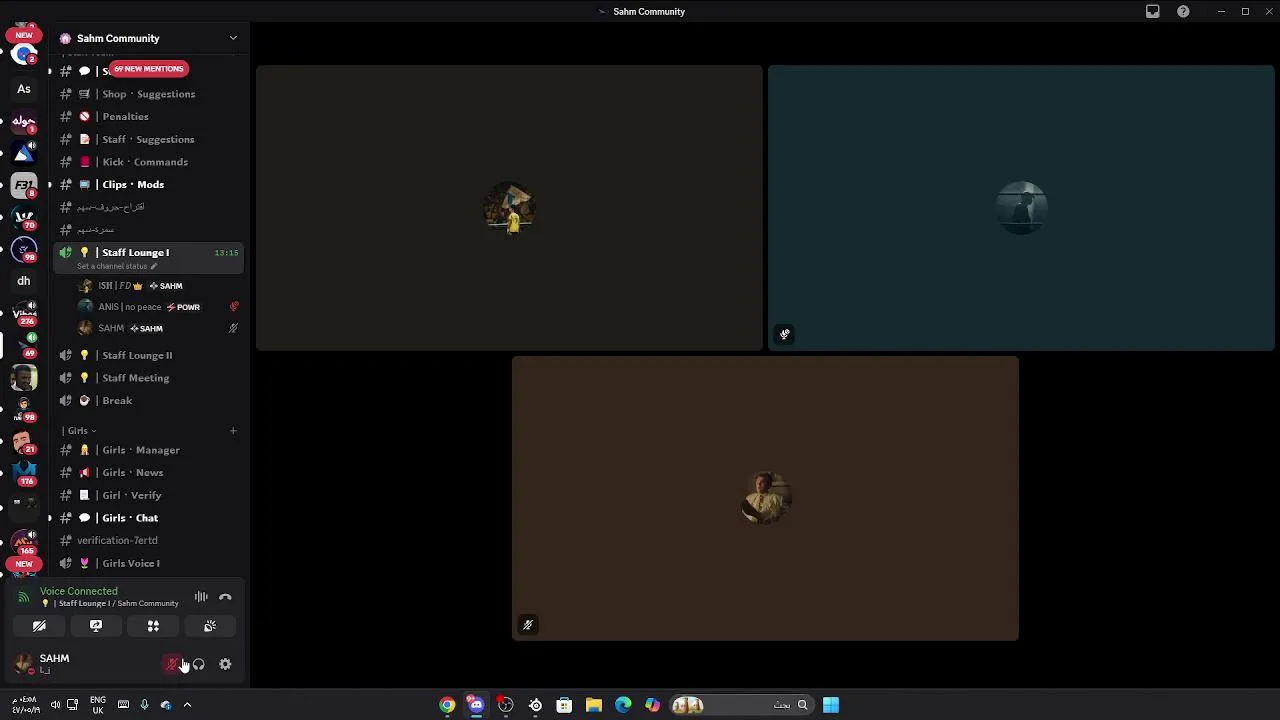The height and width of the screenshot is (720, 1280).
Task: Open taskbar volume speaker icon
Action: [x=55, y=705]
